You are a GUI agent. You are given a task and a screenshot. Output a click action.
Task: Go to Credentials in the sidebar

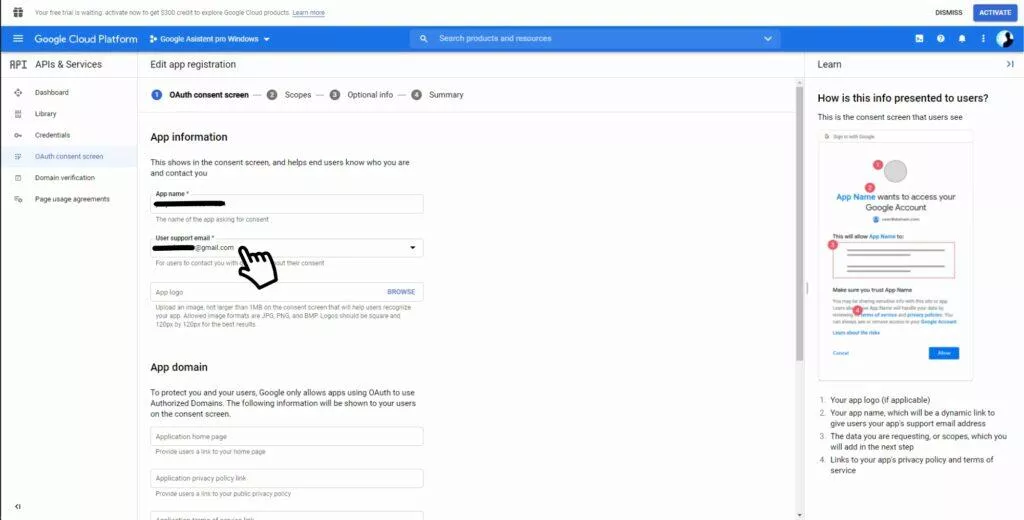click(52, 135)
